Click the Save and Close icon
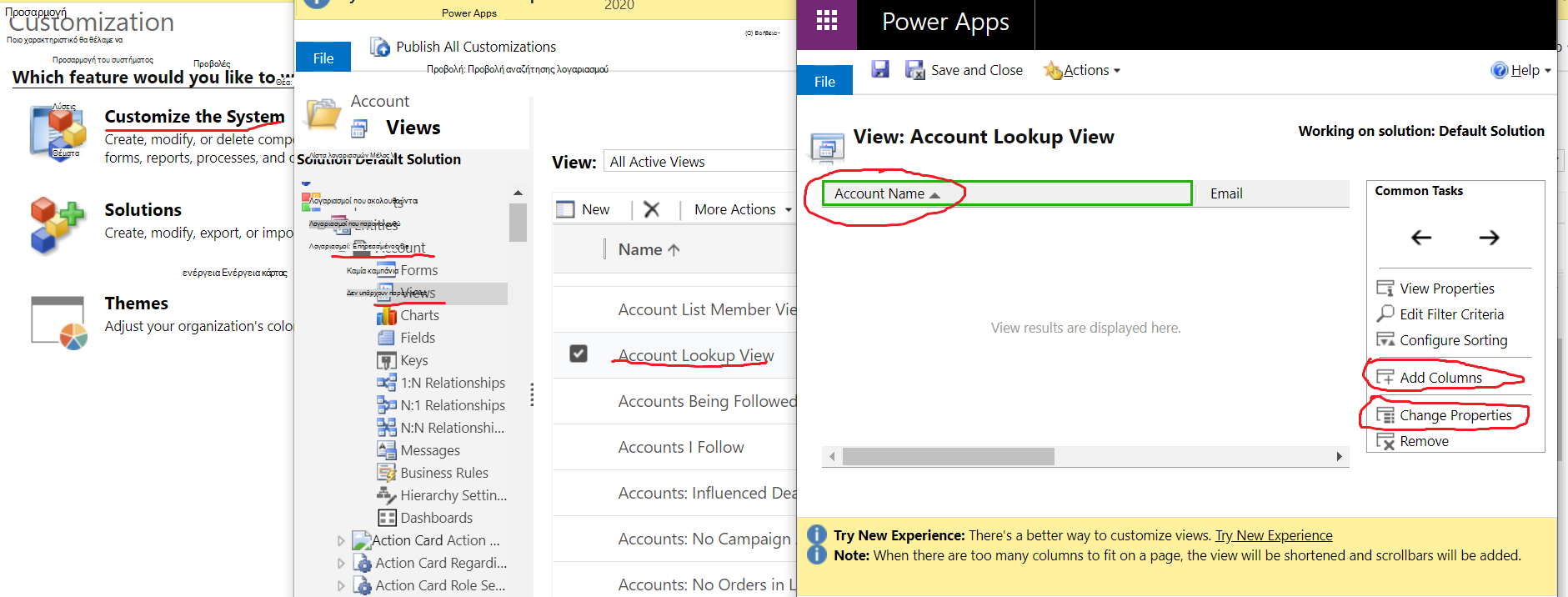This screenshot has width=1568, height=597. (x=914, y=70)
